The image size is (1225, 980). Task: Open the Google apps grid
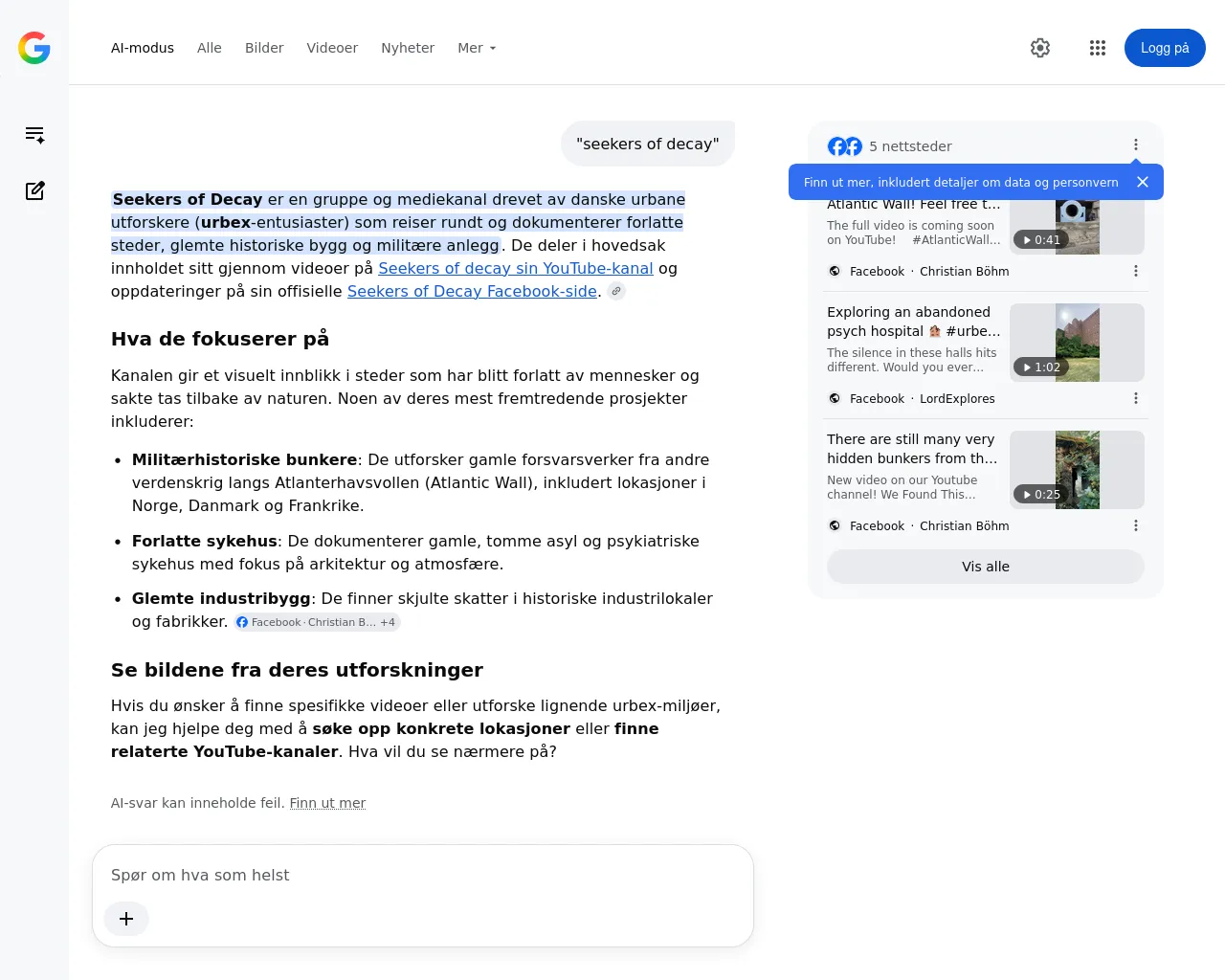(x=1098, y=48)
